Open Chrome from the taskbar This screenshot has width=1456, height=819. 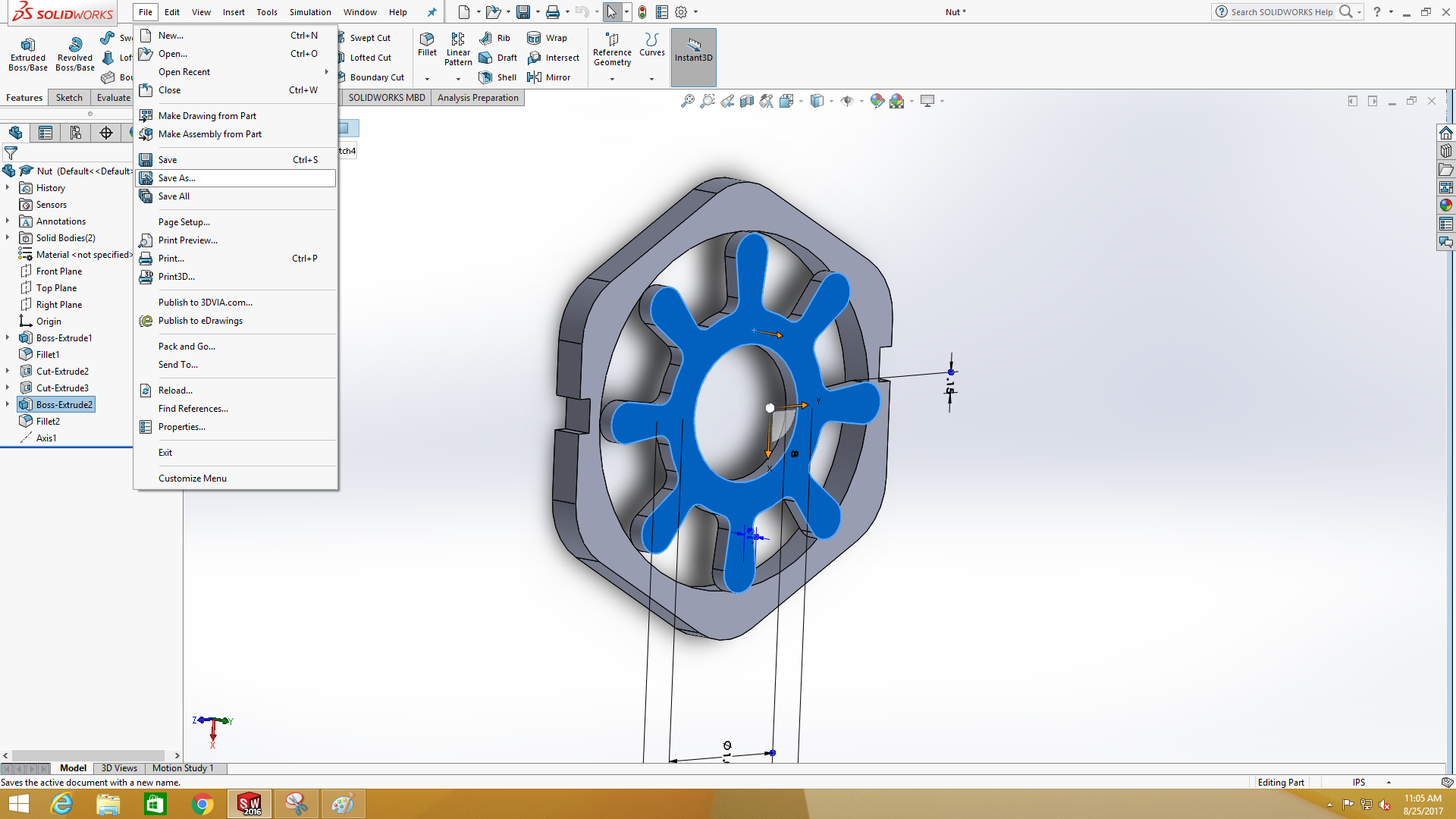(202, 804)
